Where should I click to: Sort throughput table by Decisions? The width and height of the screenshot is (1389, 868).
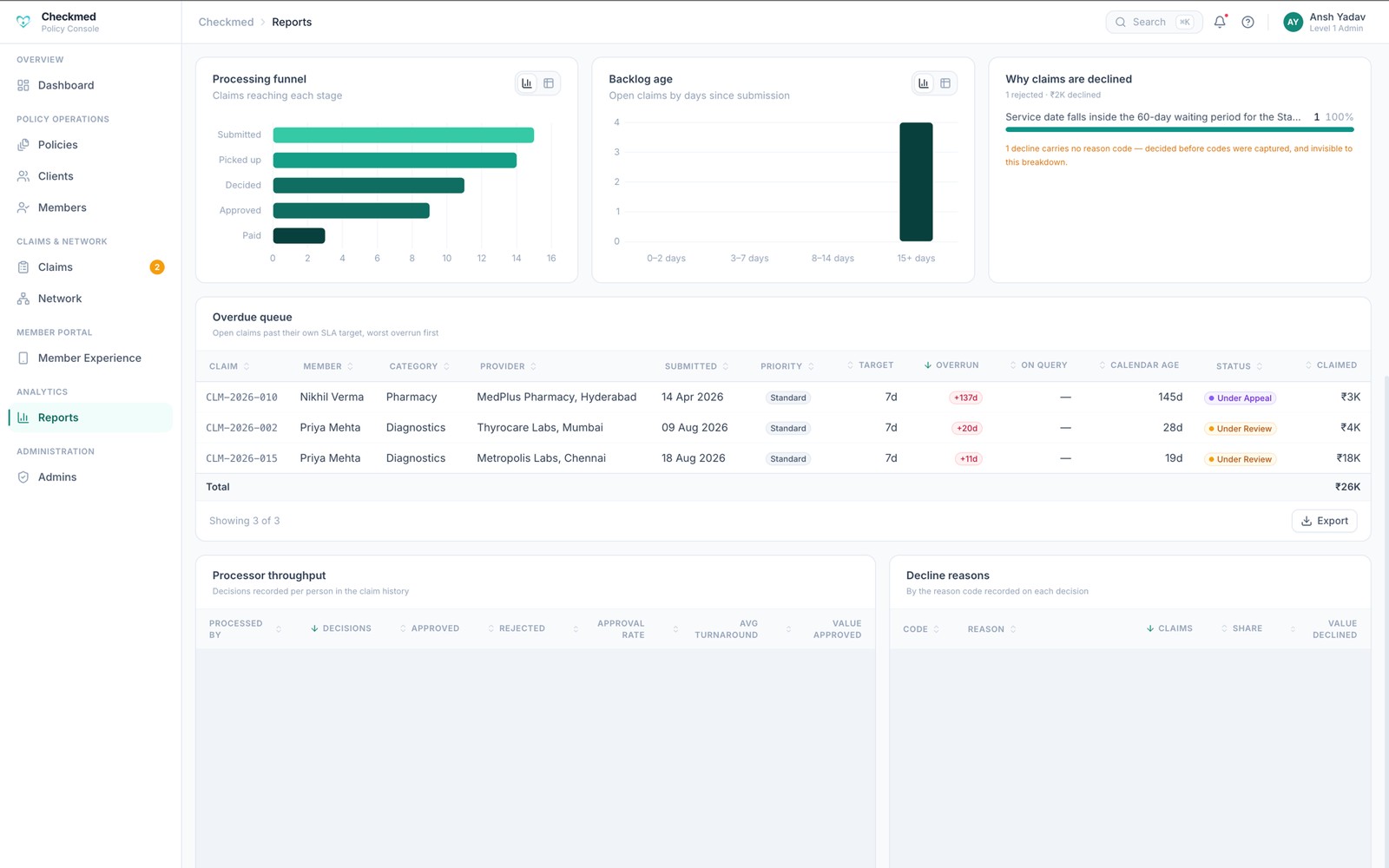point(341,628)
